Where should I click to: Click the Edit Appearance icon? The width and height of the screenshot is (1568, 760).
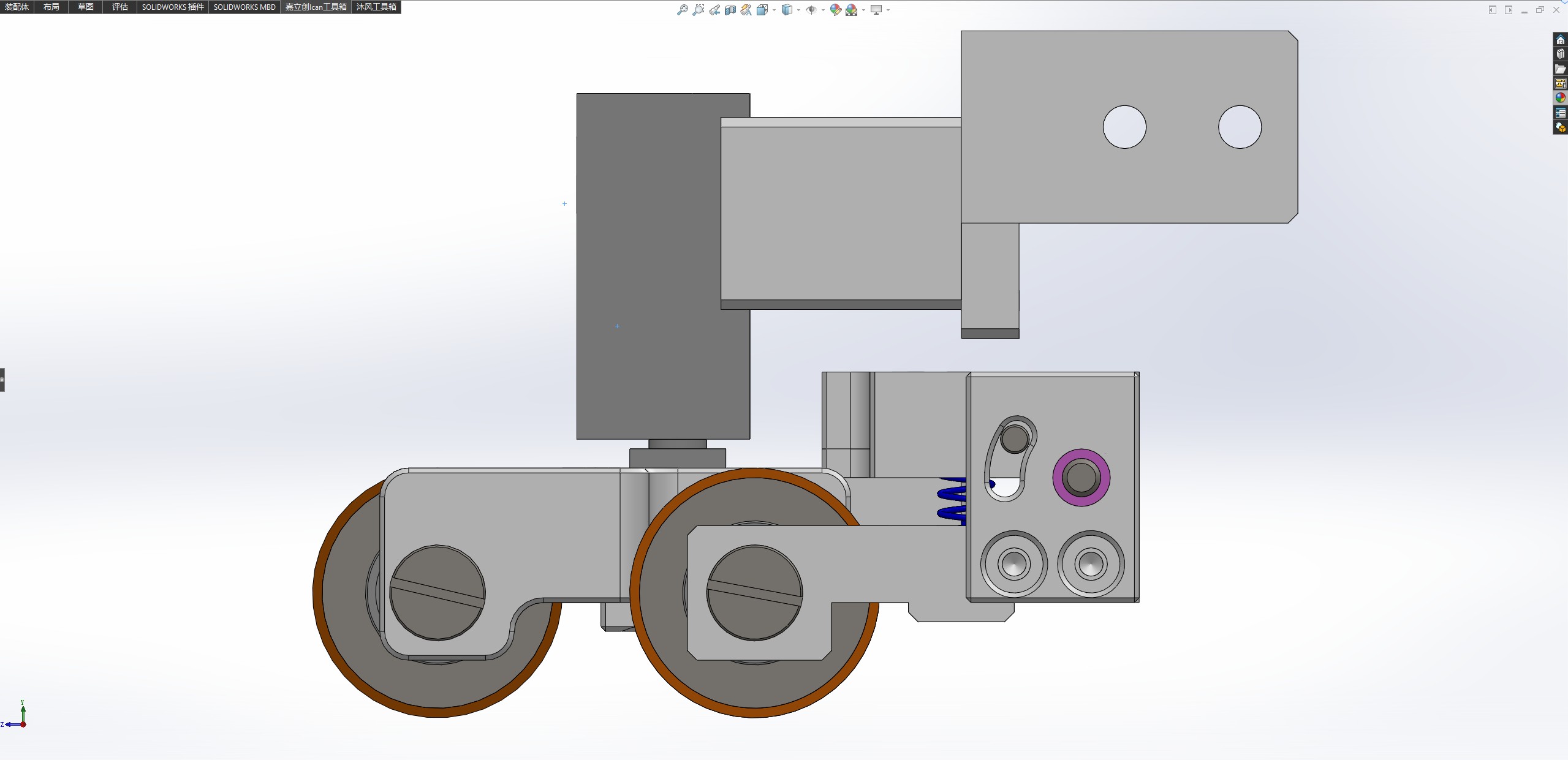(835, 10)
